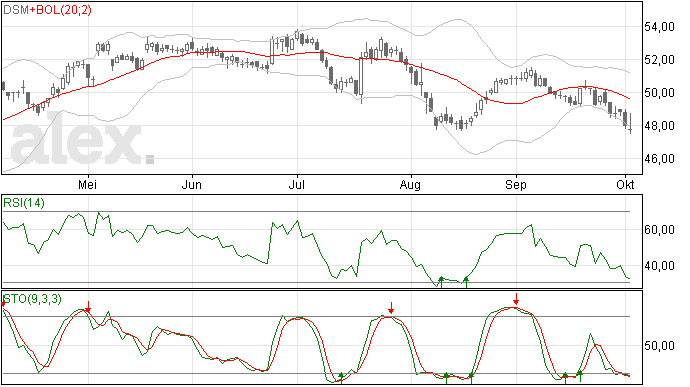
Task: Click the 48,00 price axis label
Action: 659,126
